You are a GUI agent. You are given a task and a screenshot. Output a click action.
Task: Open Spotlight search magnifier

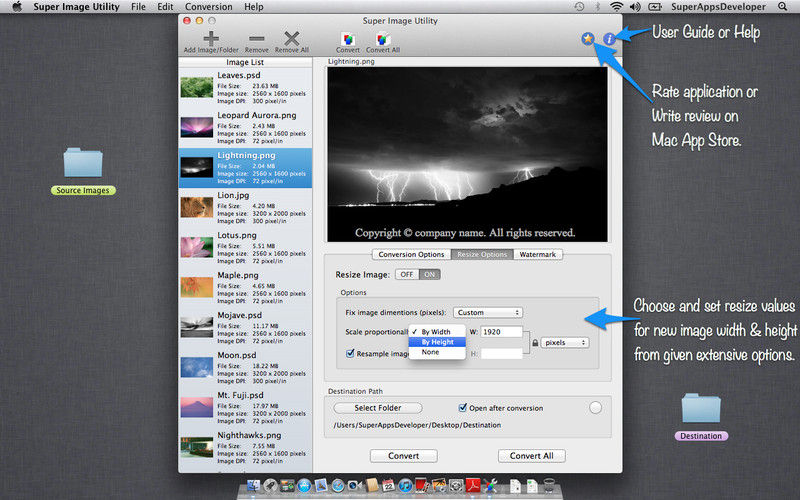click(782, 7)
